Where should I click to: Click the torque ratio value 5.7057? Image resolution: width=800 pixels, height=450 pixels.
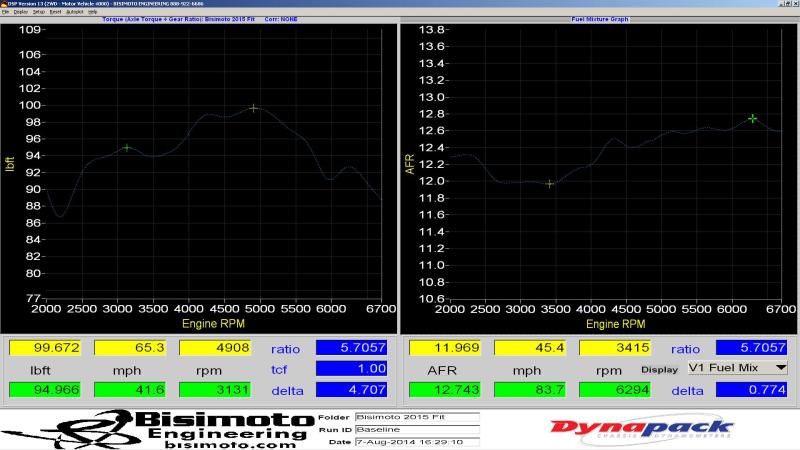pyautogui.click(x=352, y=347)
